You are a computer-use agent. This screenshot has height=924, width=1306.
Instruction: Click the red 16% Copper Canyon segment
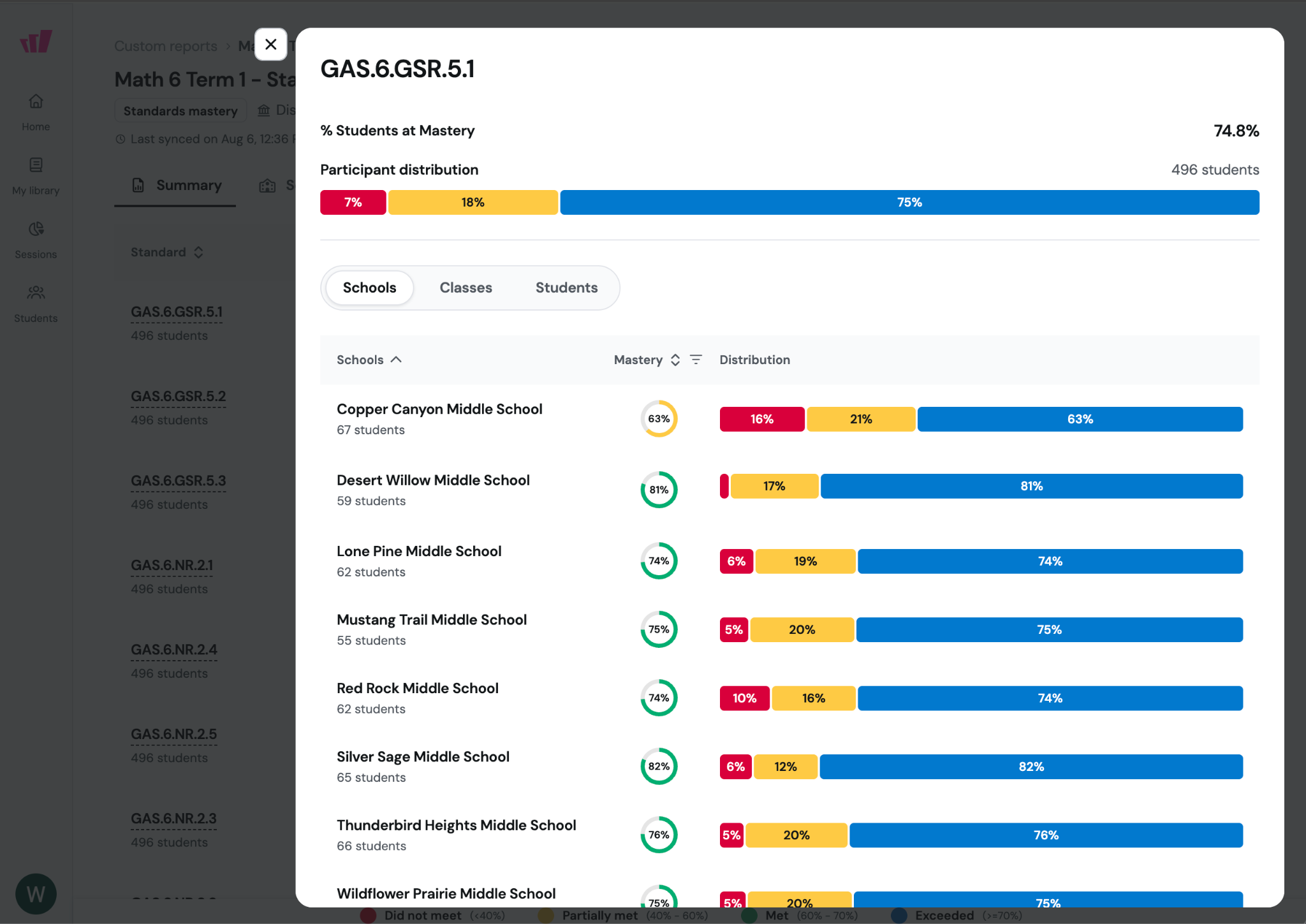(x=762, y=419)
